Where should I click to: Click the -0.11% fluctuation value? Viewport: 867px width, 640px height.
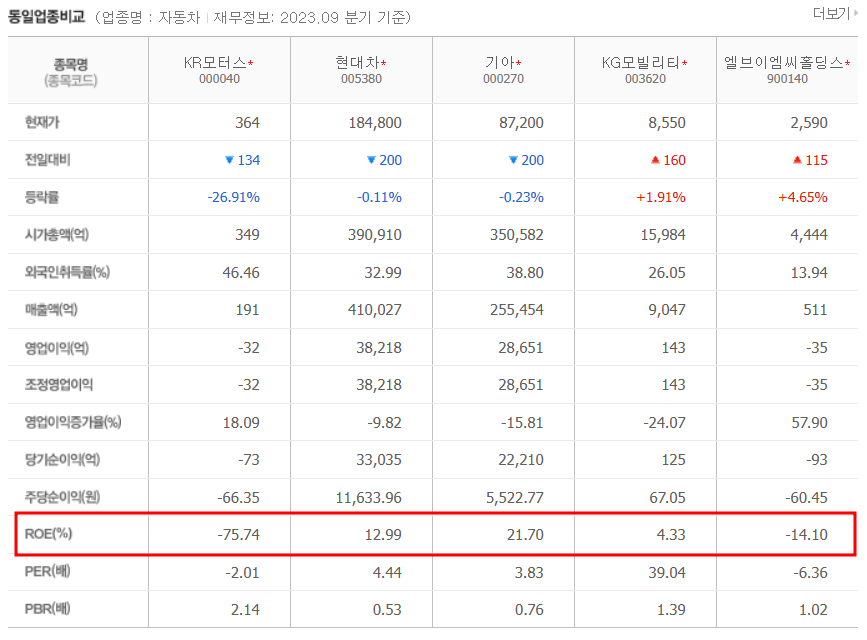point(379,197)
